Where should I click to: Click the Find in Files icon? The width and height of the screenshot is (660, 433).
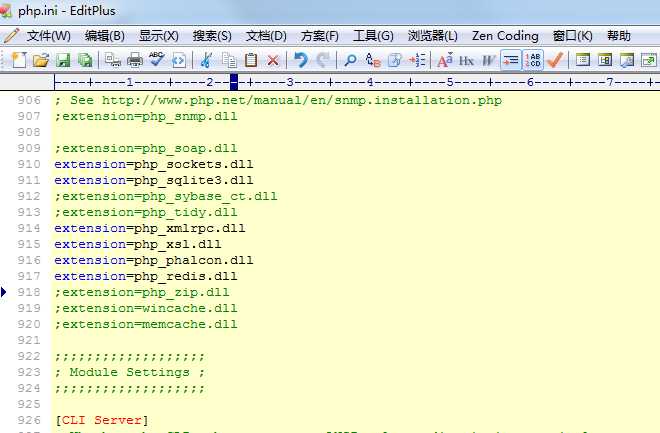395,60
